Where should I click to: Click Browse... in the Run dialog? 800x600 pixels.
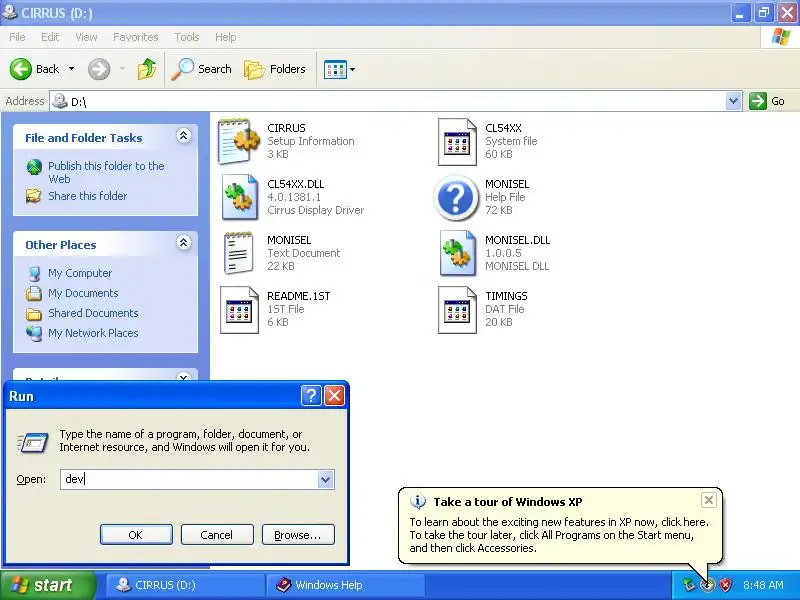(x=298, y=535)
